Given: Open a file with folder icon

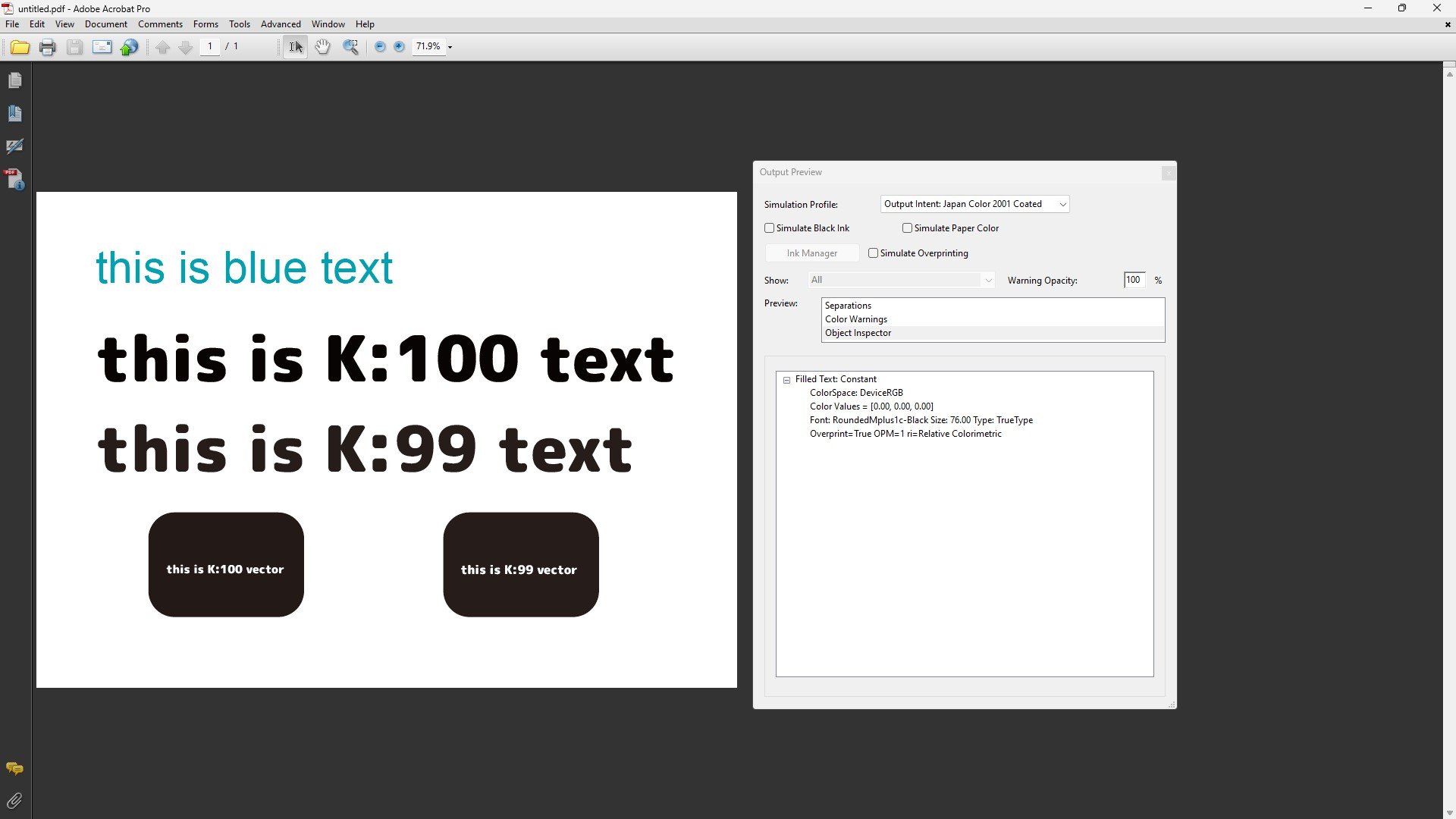Looking at the screenshot, I should (x=20, y=48).
